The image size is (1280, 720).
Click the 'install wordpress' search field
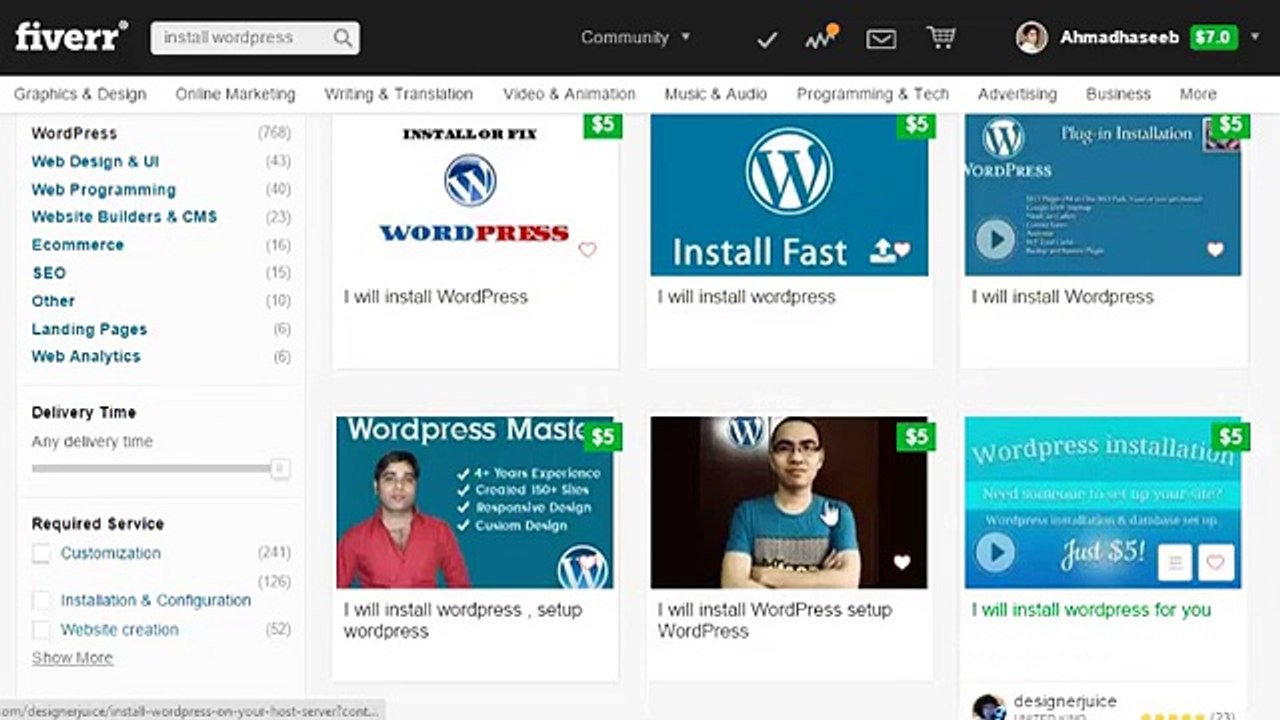tap(243, 38)
